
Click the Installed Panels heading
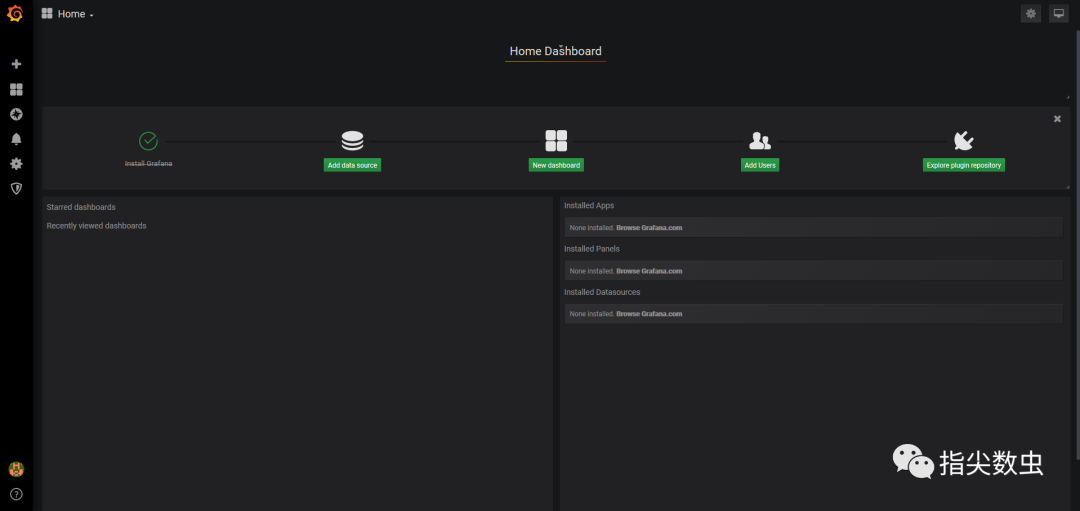(x=592, y=249)
